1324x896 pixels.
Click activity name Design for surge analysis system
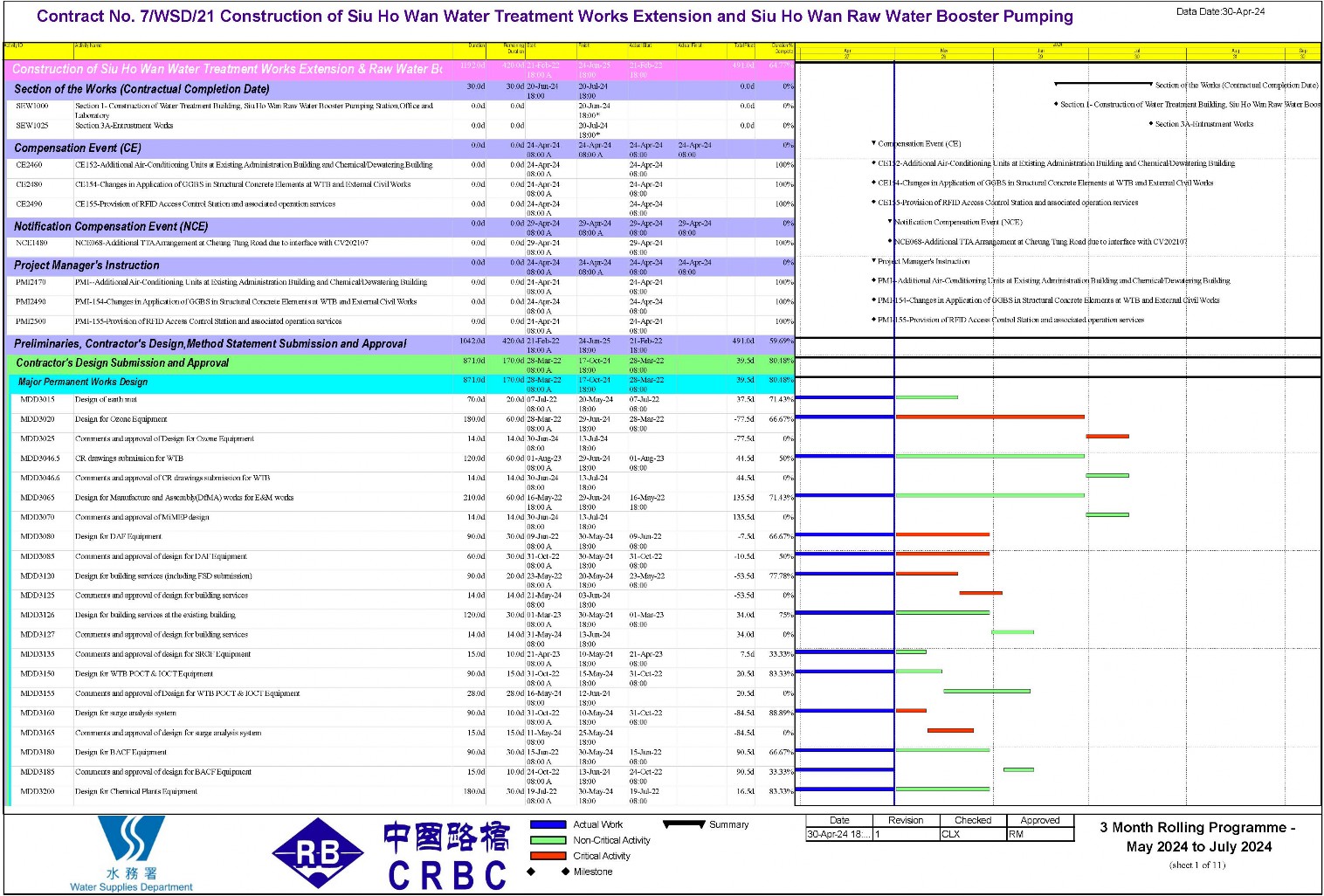click(126, 713)
